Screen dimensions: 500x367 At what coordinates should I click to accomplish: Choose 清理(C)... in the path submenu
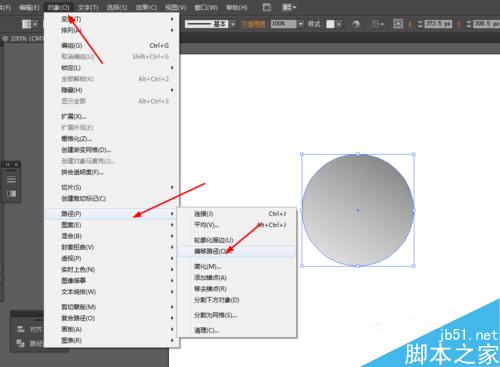click(237, 330)
